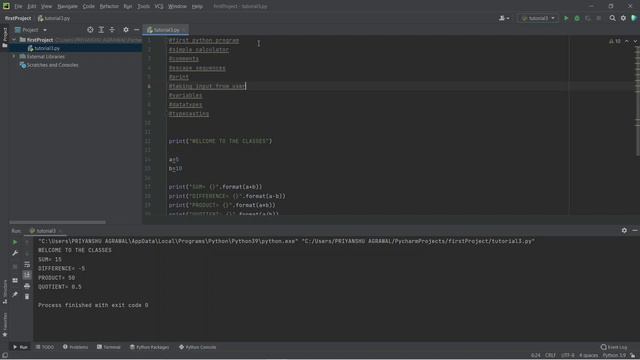Toggle Scroll to End in Run console

coord(27,275)
